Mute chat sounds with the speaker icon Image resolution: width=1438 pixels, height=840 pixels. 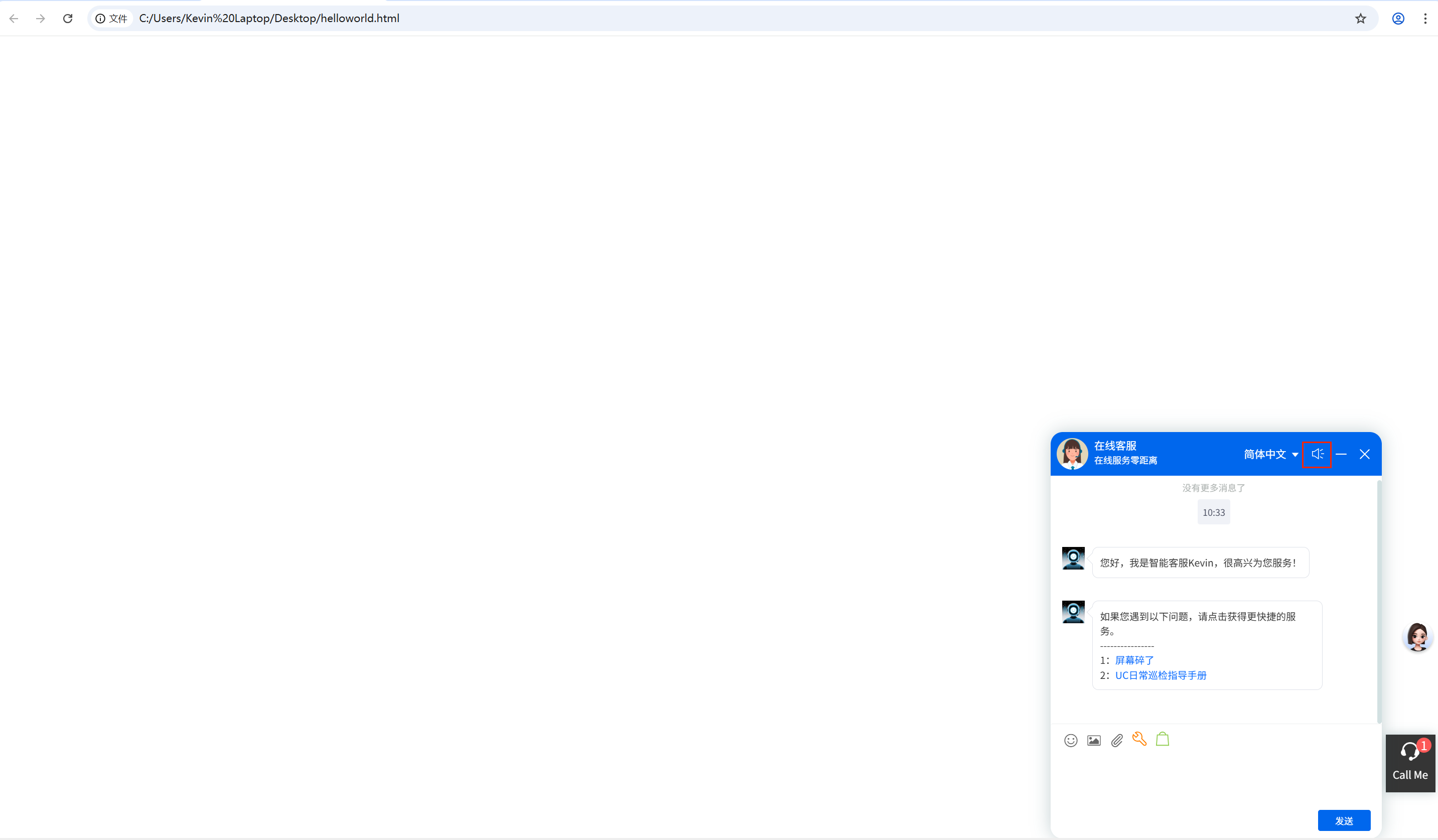click(x=1317, y=454)
